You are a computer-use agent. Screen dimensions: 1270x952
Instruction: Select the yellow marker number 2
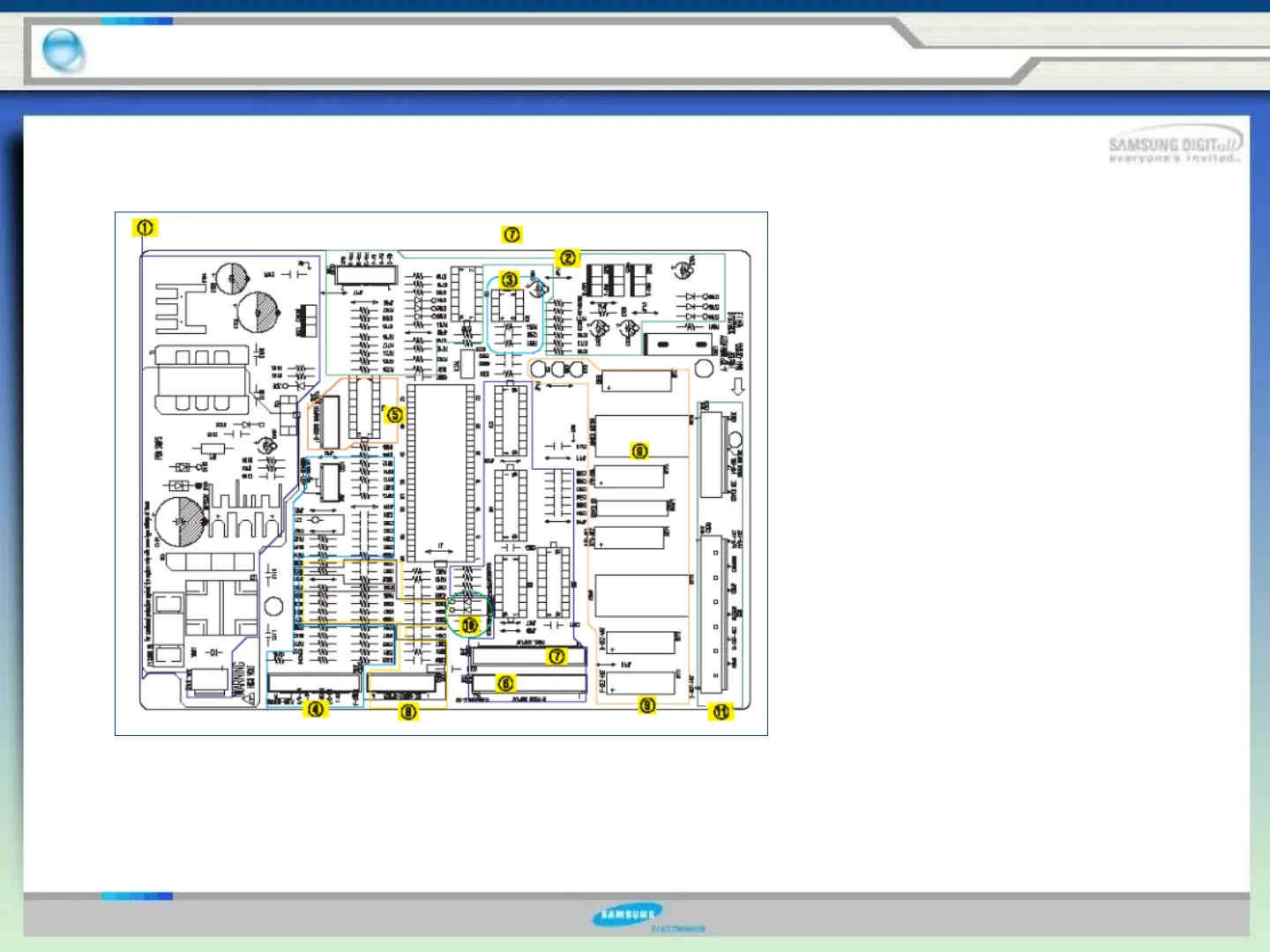(567, 257)
